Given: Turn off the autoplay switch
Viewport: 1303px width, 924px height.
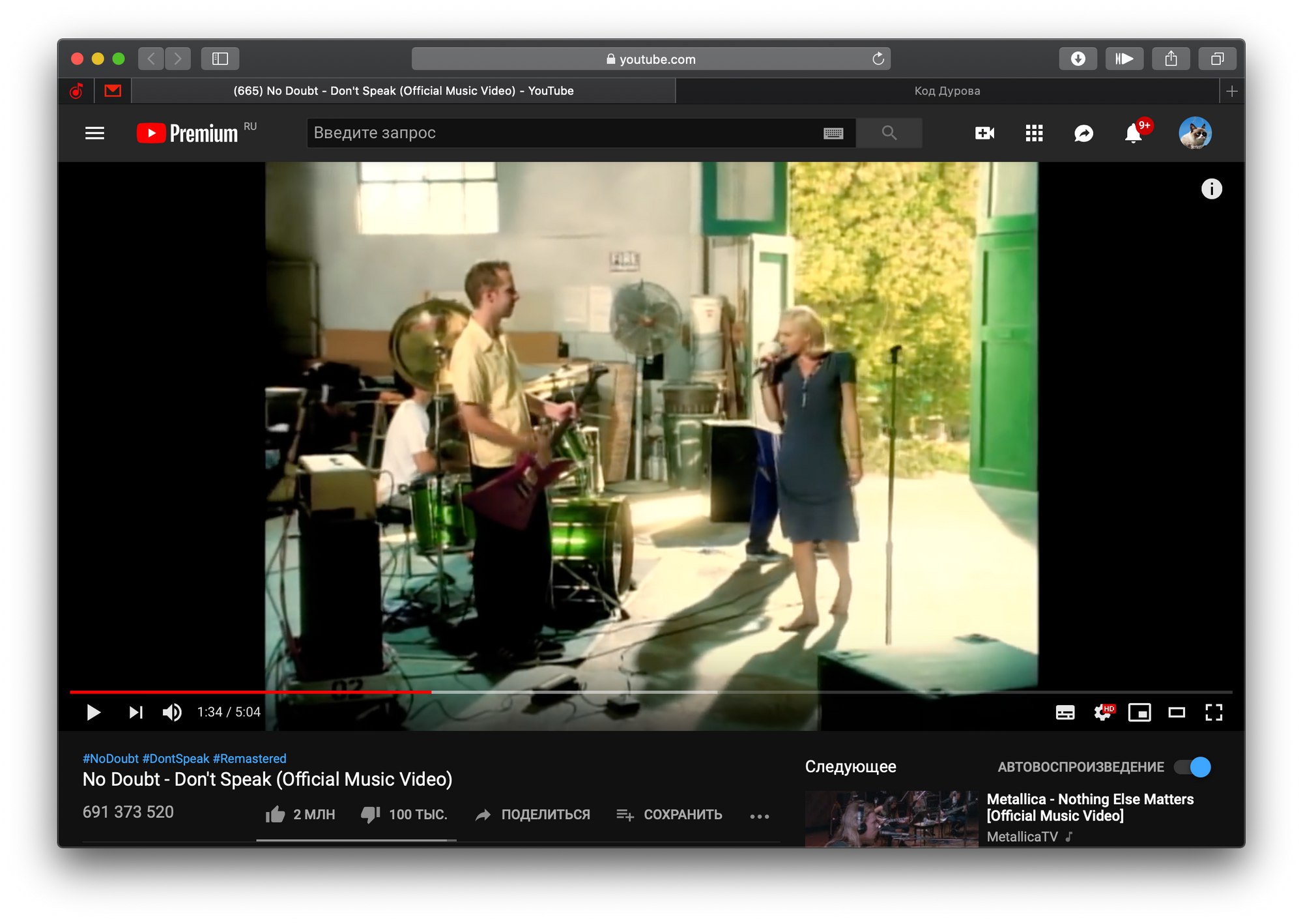Looking at the screenshot, I should coord(1192,767).
